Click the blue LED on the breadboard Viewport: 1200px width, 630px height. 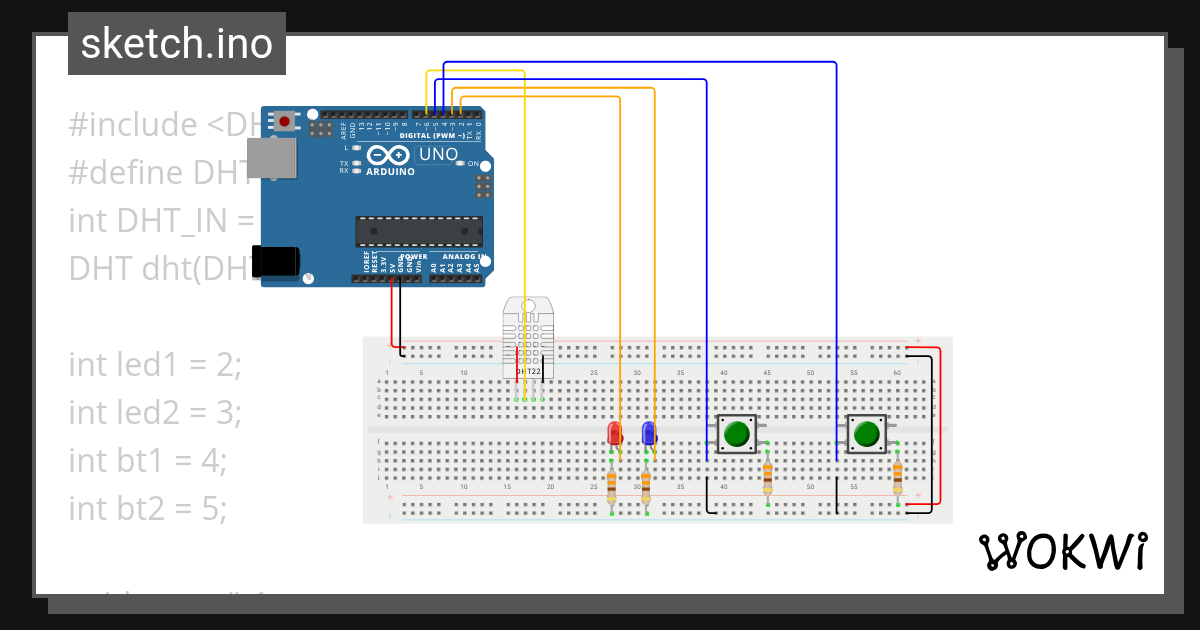point(648,433)
